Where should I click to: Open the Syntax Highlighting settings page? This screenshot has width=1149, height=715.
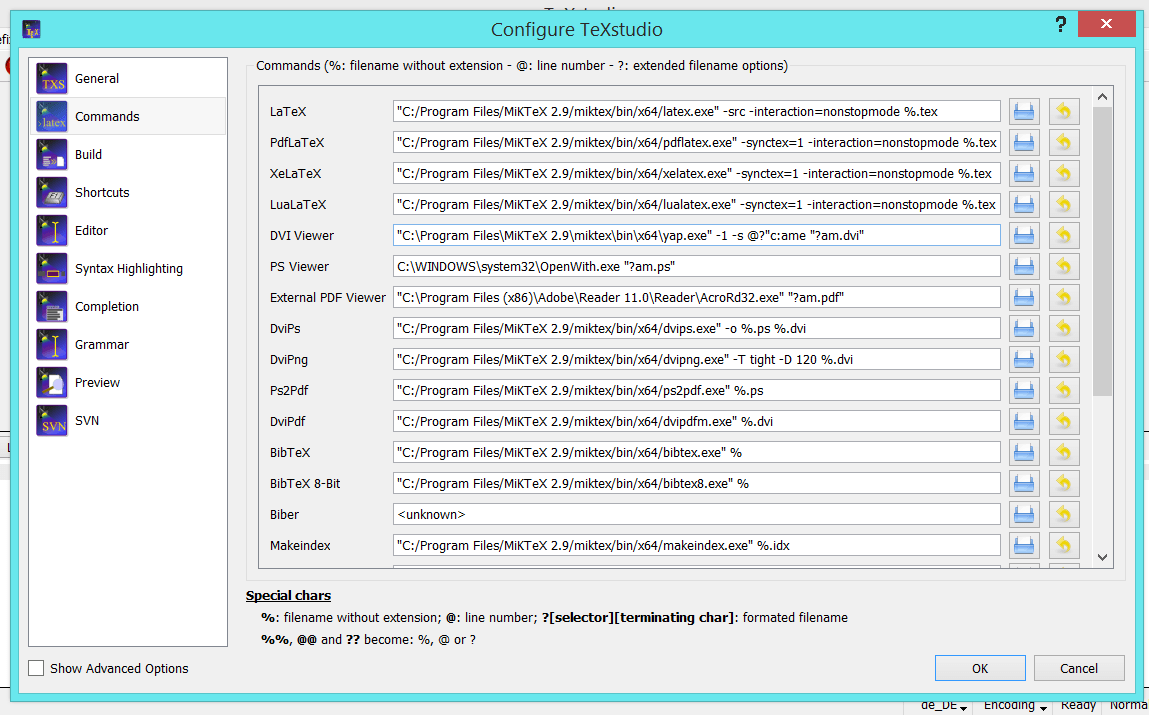tap(128, 269)
